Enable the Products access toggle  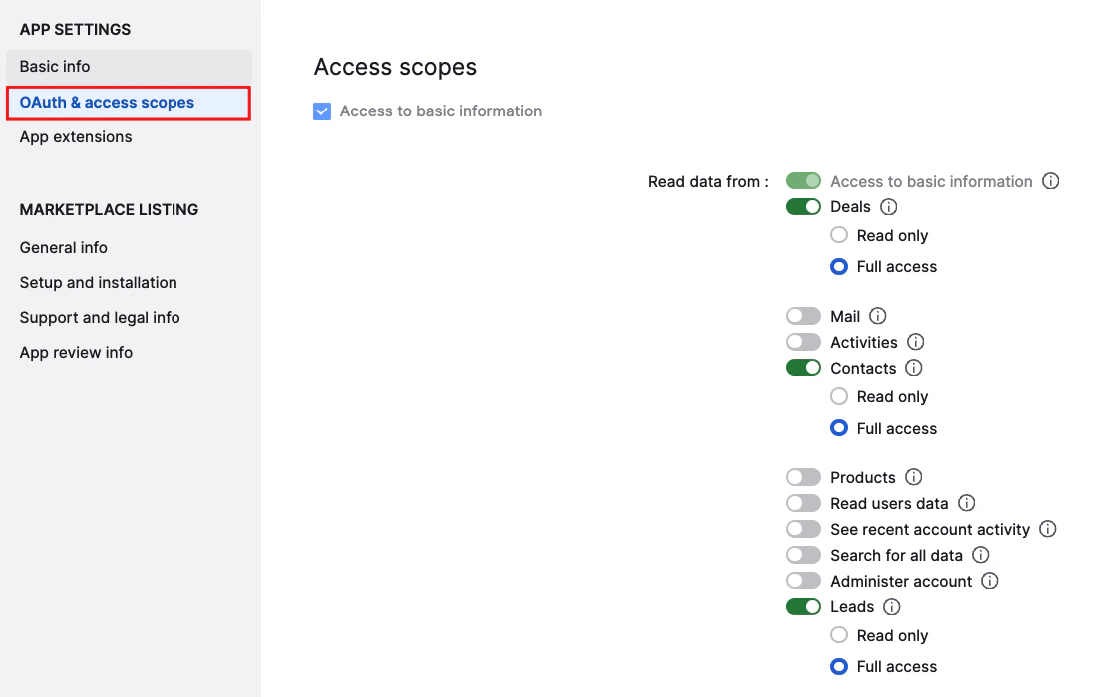(803, 477)
